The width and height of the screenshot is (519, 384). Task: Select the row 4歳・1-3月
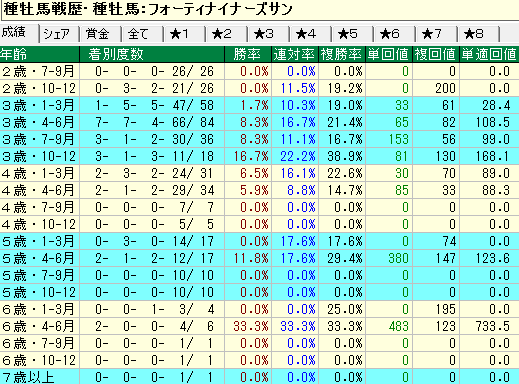coord(259,173)
